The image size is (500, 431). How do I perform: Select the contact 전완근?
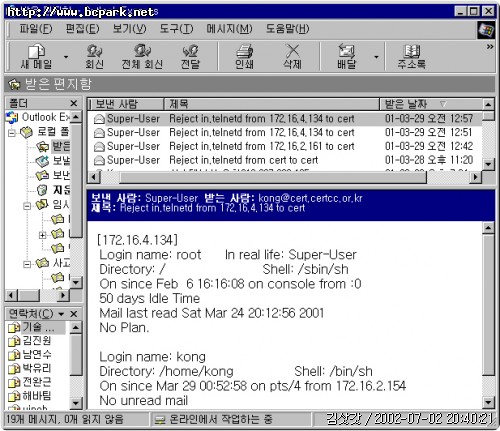[29, 382]
